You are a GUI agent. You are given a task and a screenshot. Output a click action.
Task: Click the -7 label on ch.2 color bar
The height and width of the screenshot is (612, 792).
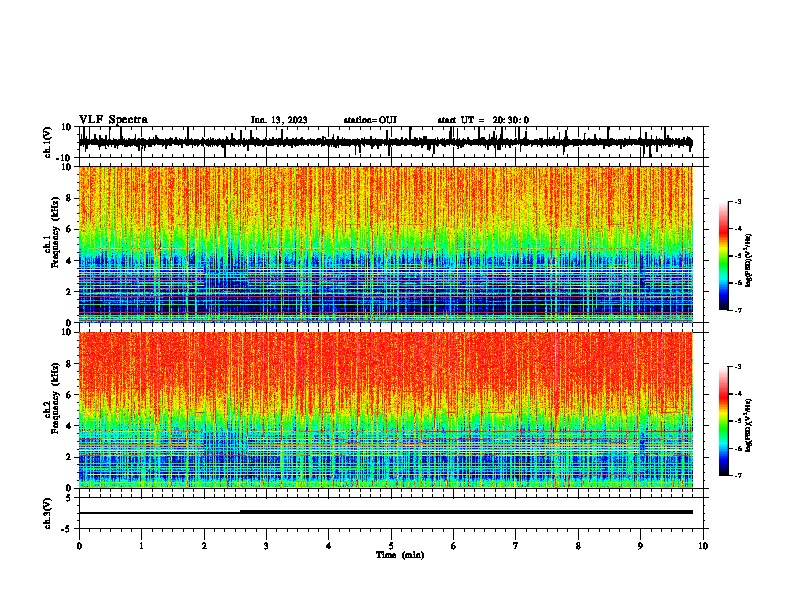coord(737,476)
